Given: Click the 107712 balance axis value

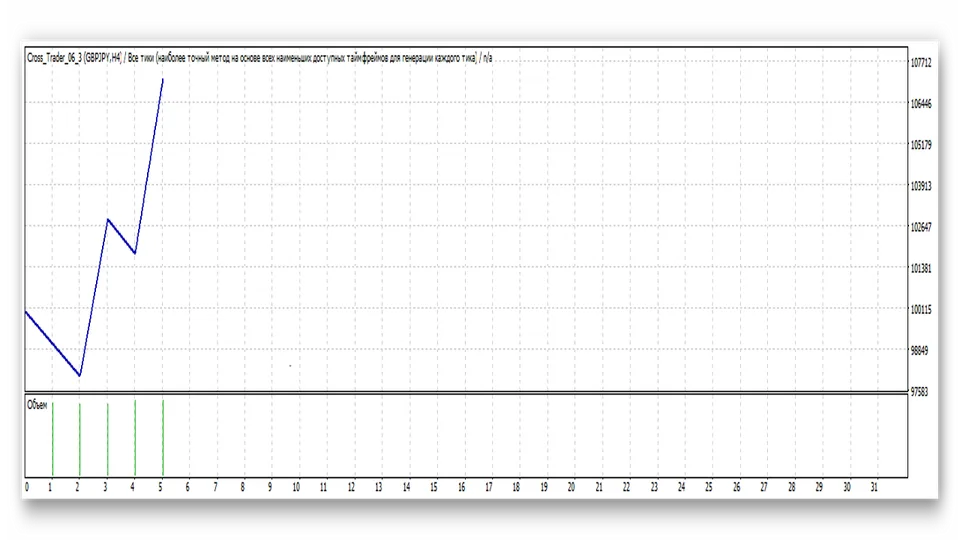Looking at the screenshot, I should tap(921, 63).
